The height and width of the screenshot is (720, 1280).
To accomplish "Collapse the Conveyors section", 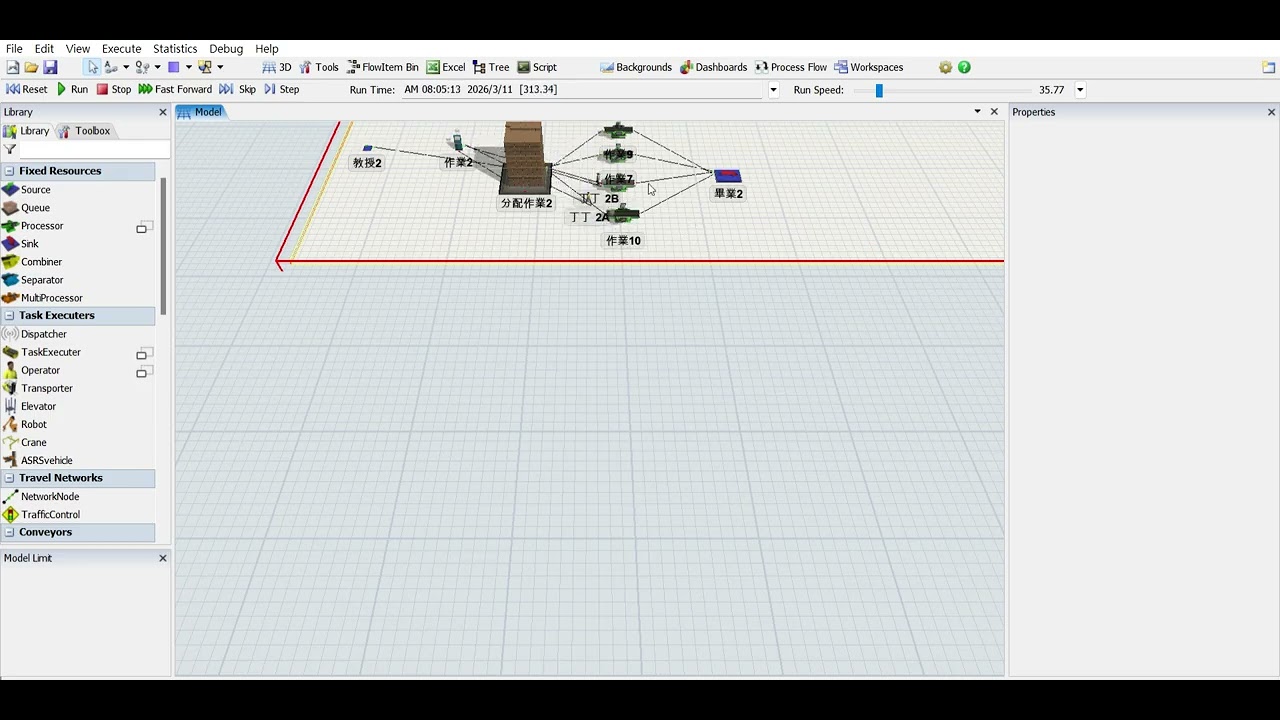I will (9, 532).
